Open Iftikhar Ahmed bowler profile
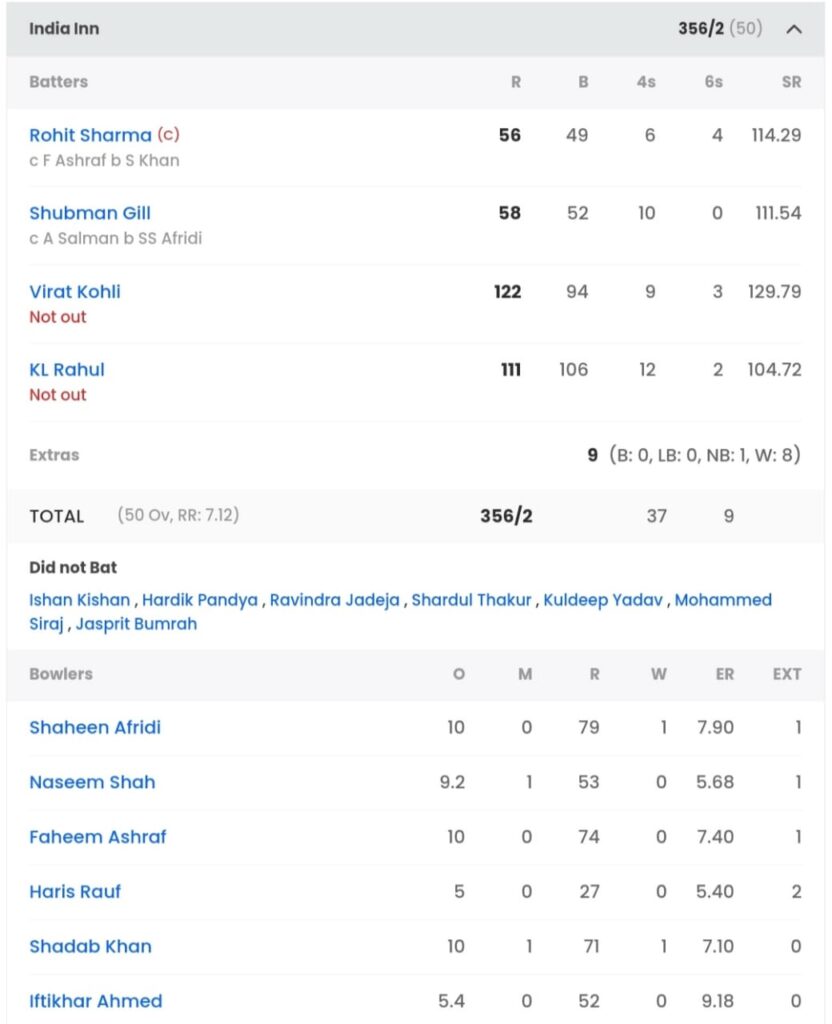Screen dimensions: 832x1024 (95, 1001)
